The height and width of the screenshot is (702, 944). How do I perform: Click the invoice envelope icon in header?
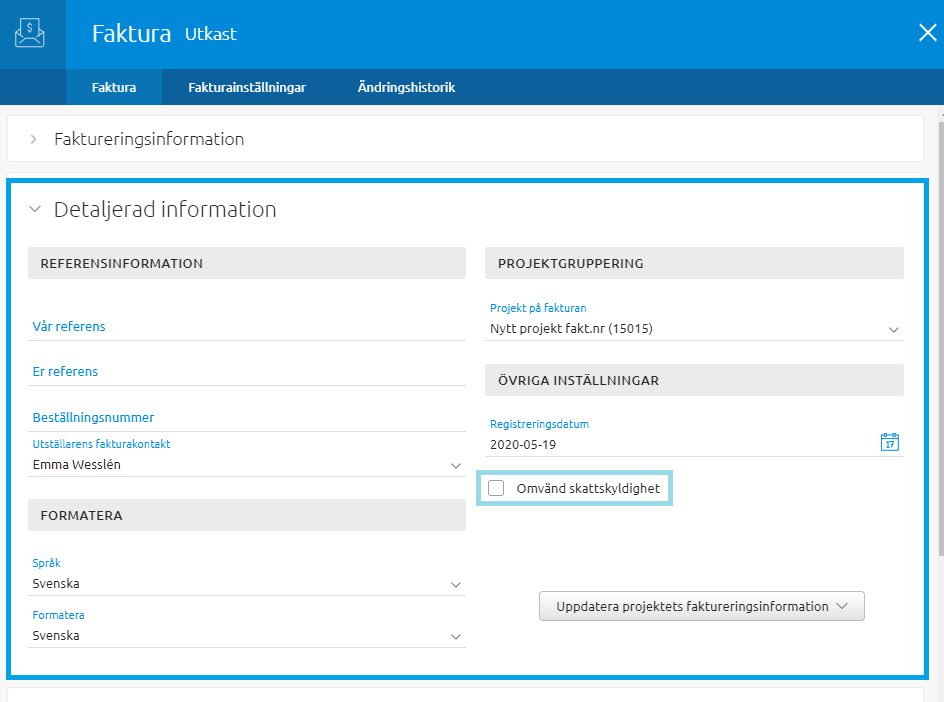(30, 34)
